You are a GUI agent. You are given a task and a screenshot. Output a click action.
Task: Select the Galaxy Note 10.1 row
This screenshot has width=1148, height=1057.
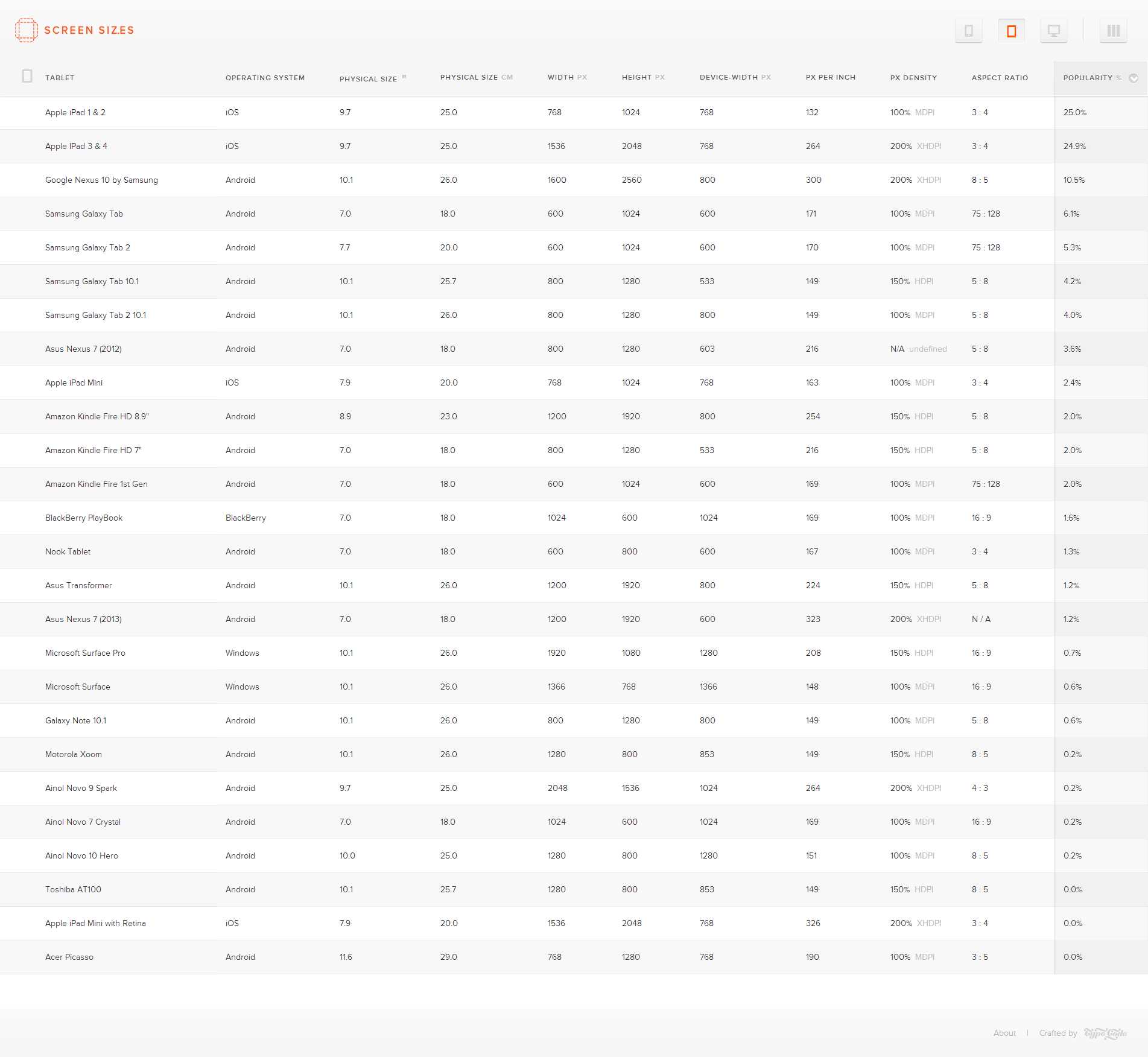coord(574,720)
